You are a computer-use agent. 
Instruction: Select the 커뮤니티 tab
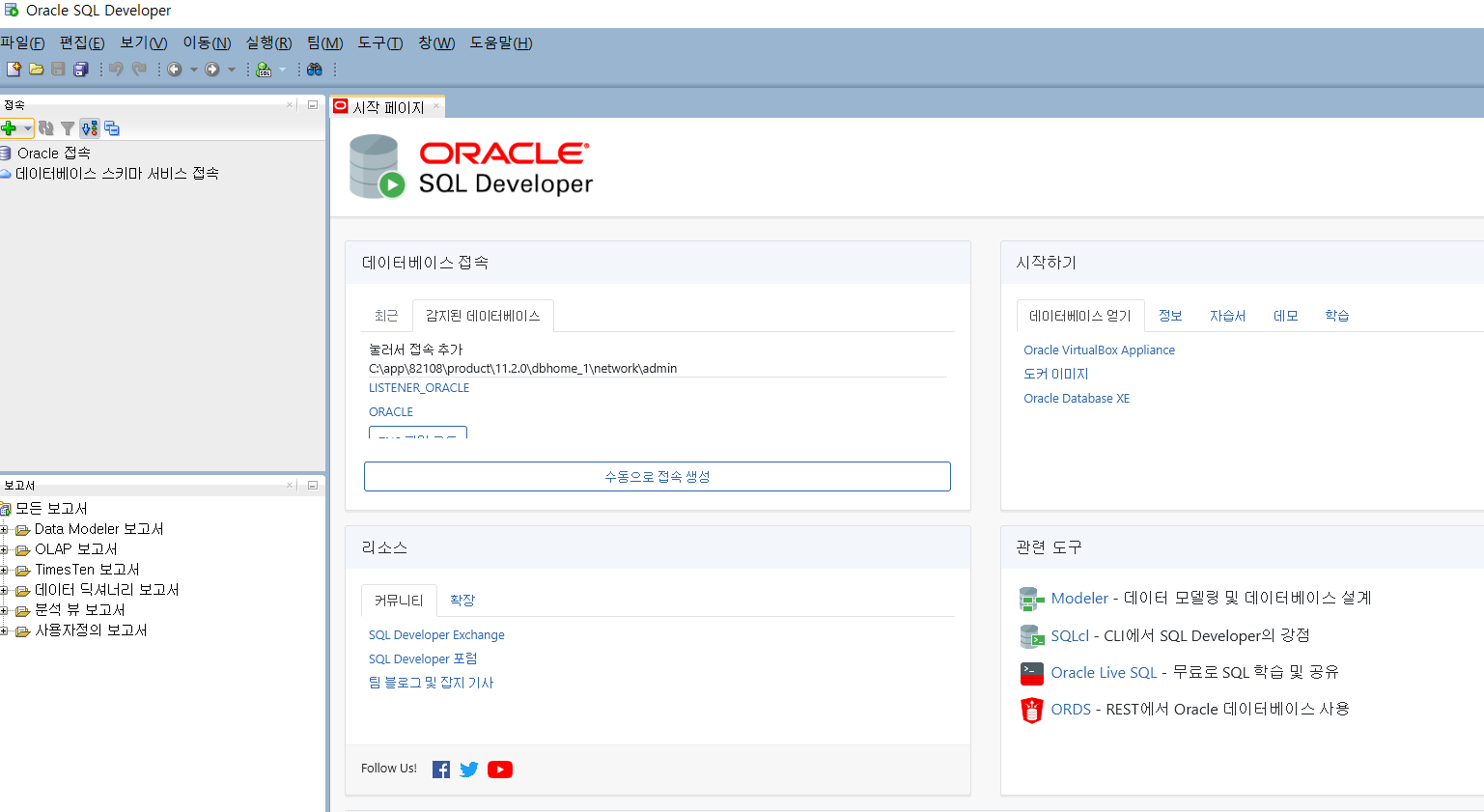[x=399, y=601]
